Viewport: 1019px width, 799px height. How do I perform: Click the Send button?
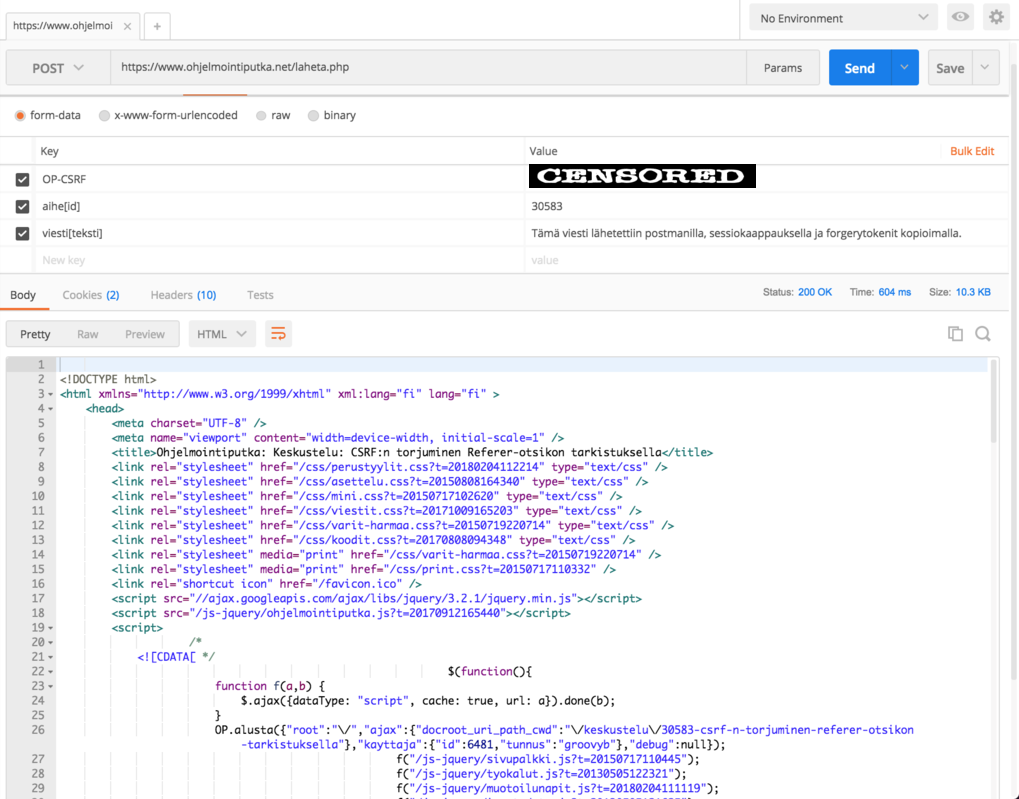pyautogui.click(x=860, y=68)
